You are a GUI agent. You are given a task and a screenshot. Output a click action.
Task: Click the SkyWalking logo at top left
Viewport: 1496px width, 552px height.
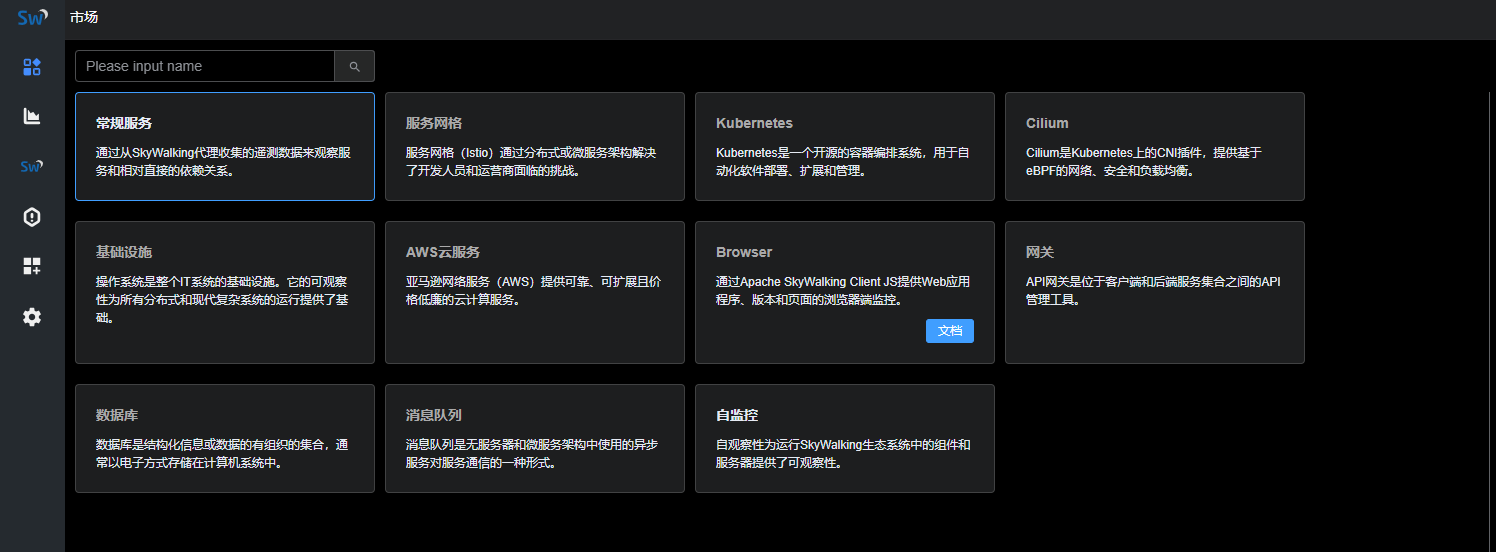click(32, 17)
